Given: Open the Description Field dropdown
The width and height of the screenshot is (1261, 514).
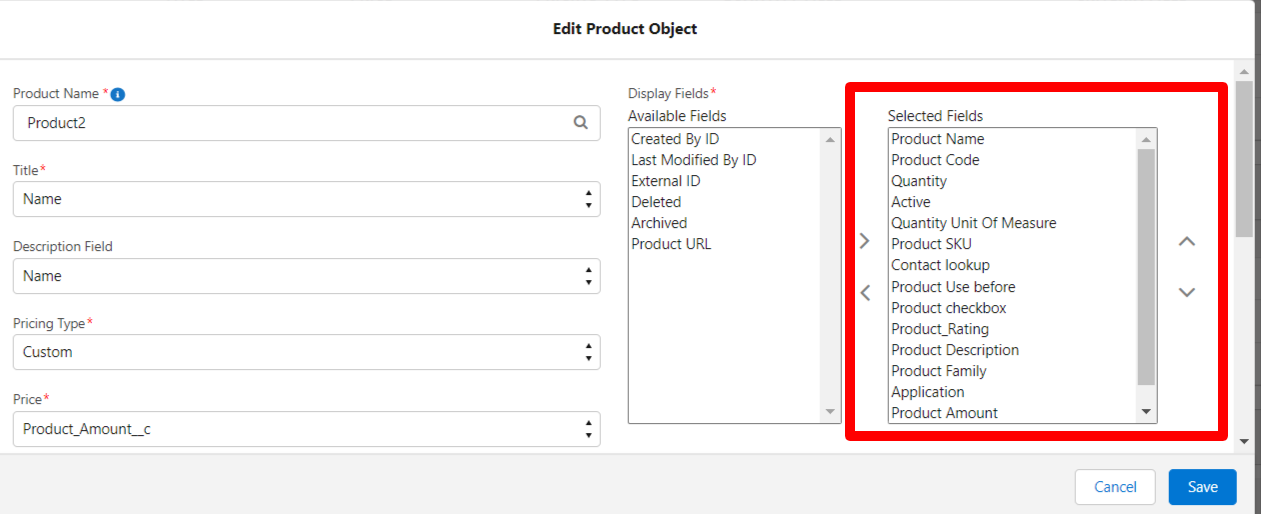Looking at the screenshot, I should [306, 276].
